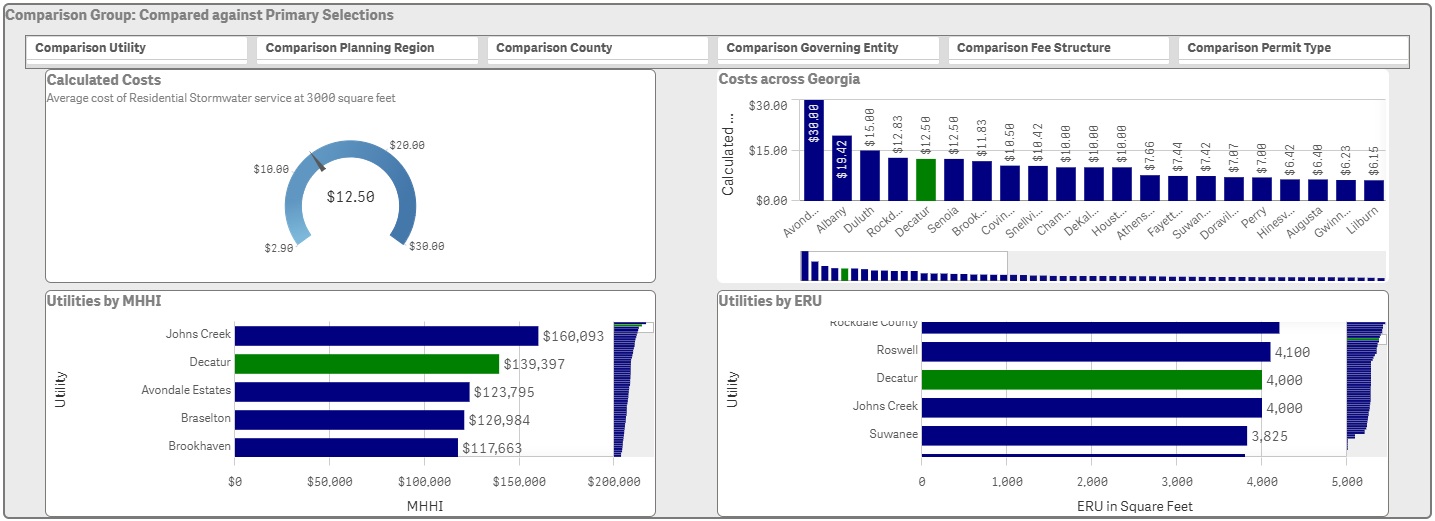Click the $139,397 value label
The image size is (1435, 521).
click(534, 364)
